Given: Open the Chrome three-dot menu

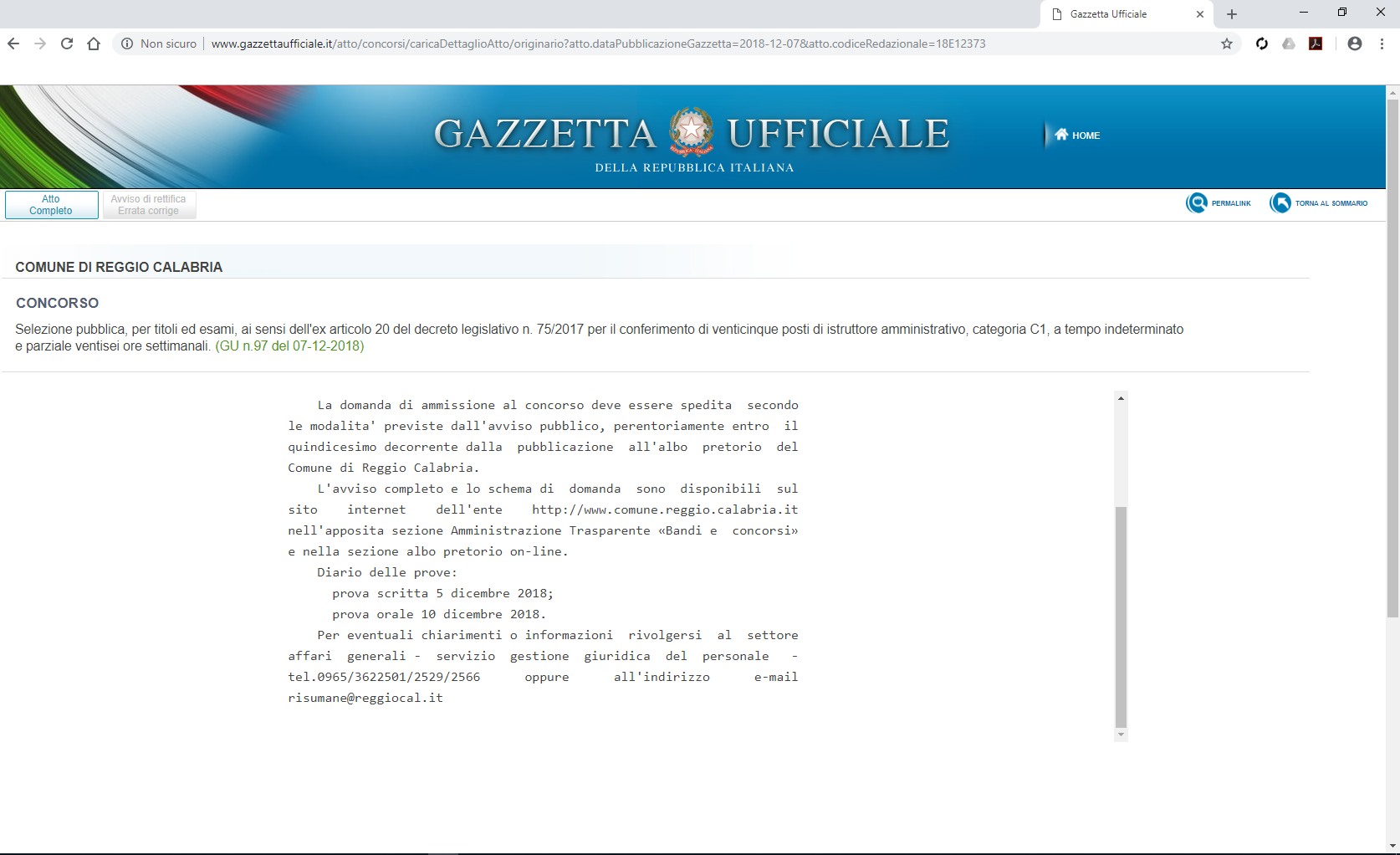Looking at the screenshot, I should click(1382, 44).
